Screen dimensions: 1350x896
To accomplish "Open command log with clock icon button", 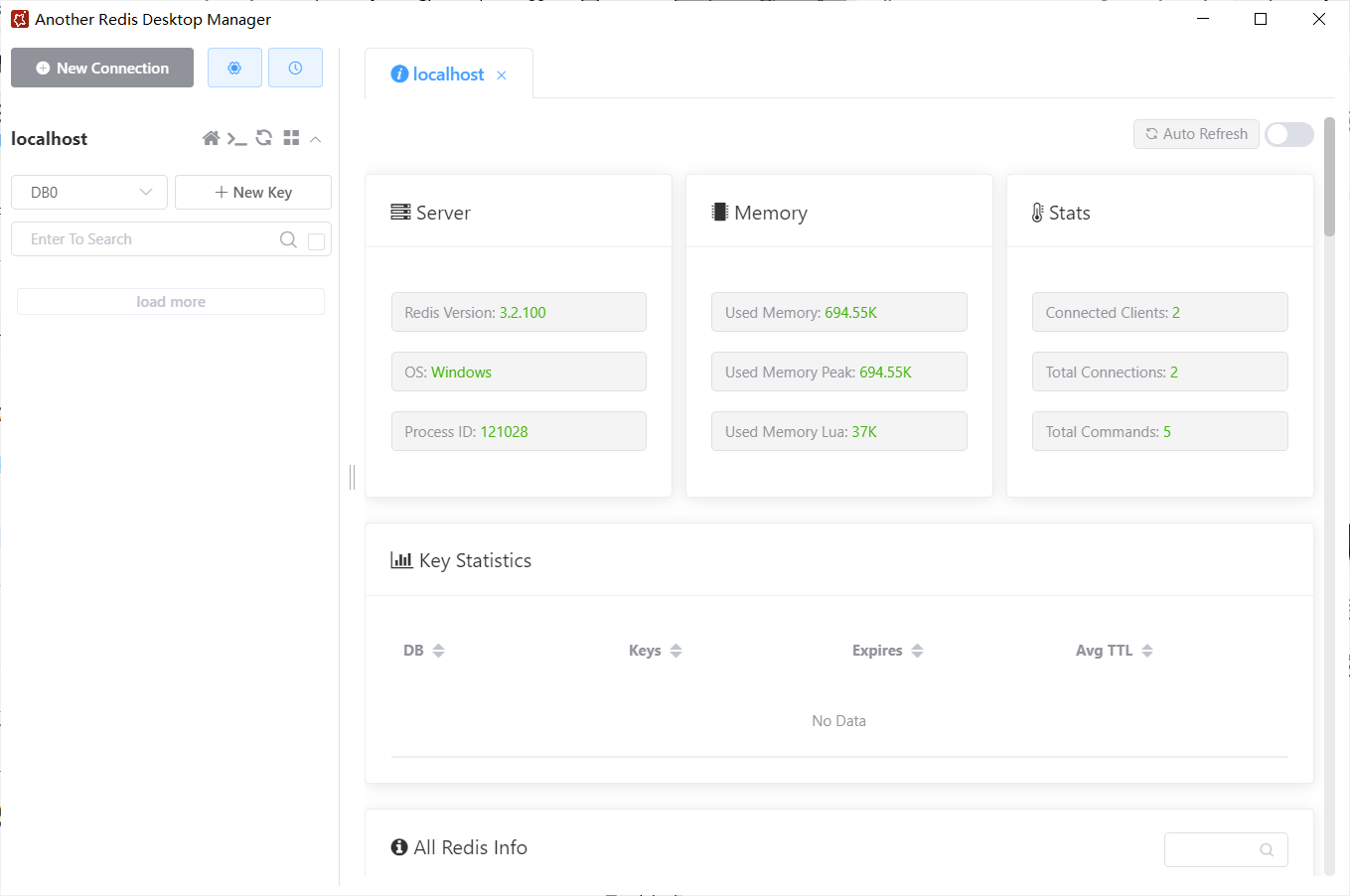I will pos(295,68).
